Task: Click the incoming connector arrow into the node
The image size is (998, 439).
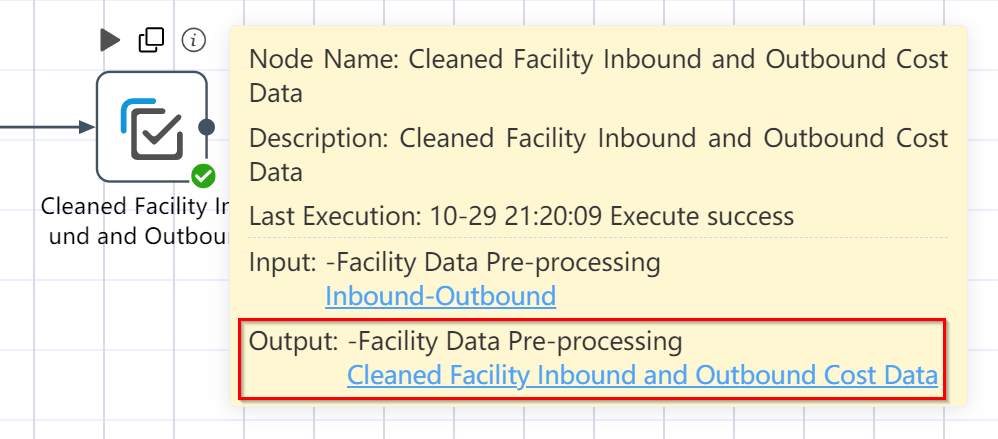Action: point(87,127)
